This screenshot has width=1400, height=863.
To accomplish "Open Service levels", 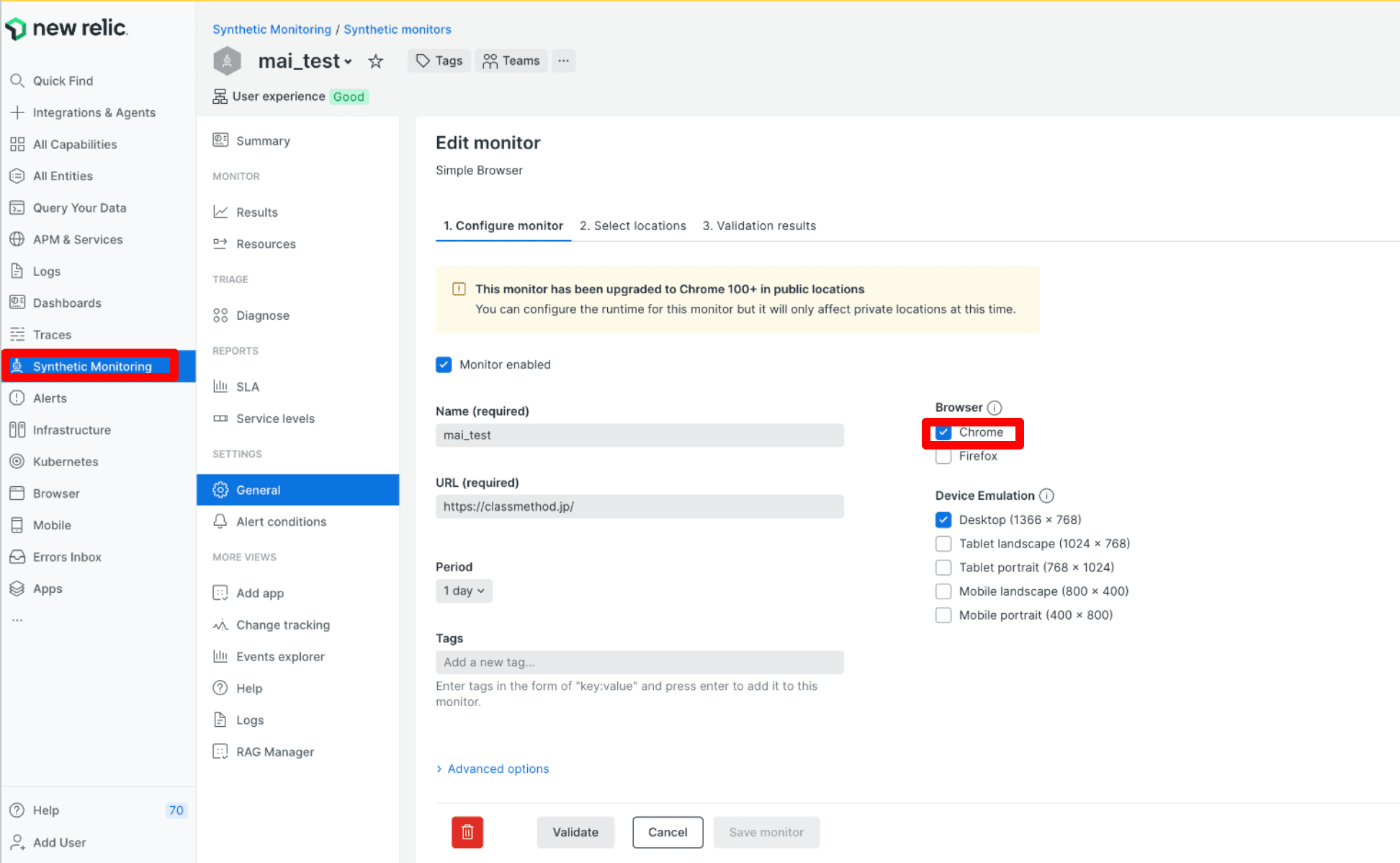I will [x=264, y=418].
